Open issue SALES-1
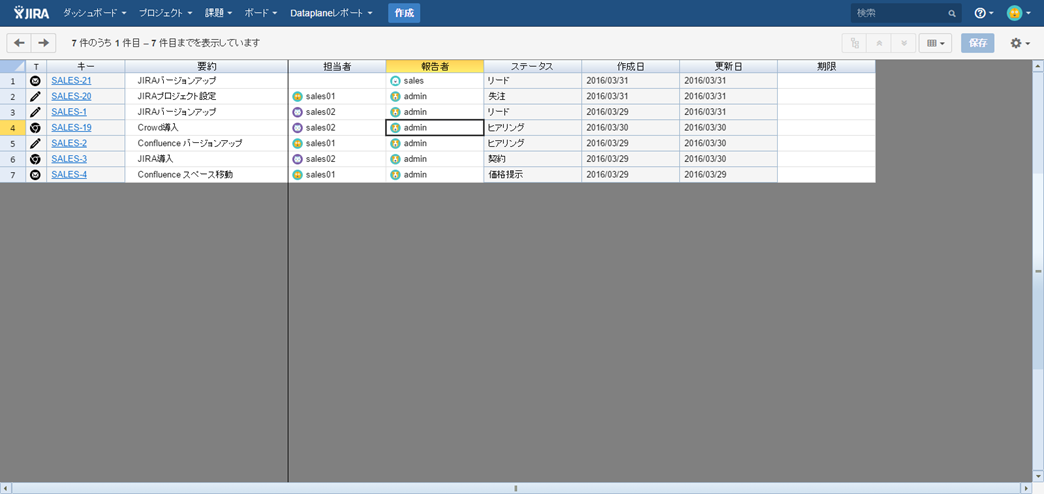This screenshot has width=1044, height=494. tap(69, 112)
